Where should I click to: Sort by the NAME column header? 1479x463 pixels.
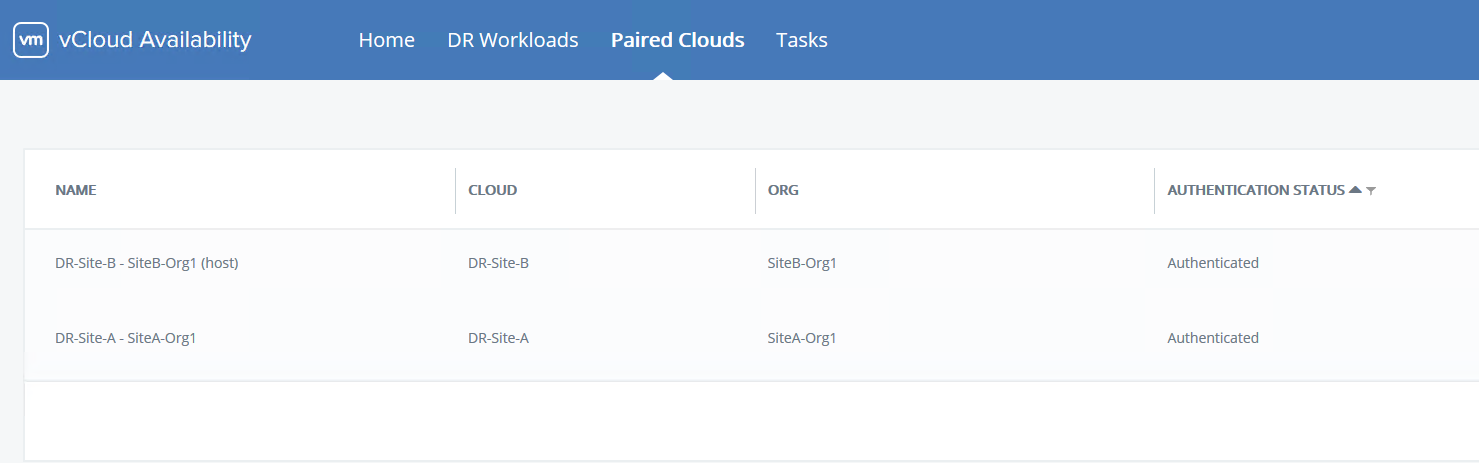pyautogui.click(x=76, y=190)
